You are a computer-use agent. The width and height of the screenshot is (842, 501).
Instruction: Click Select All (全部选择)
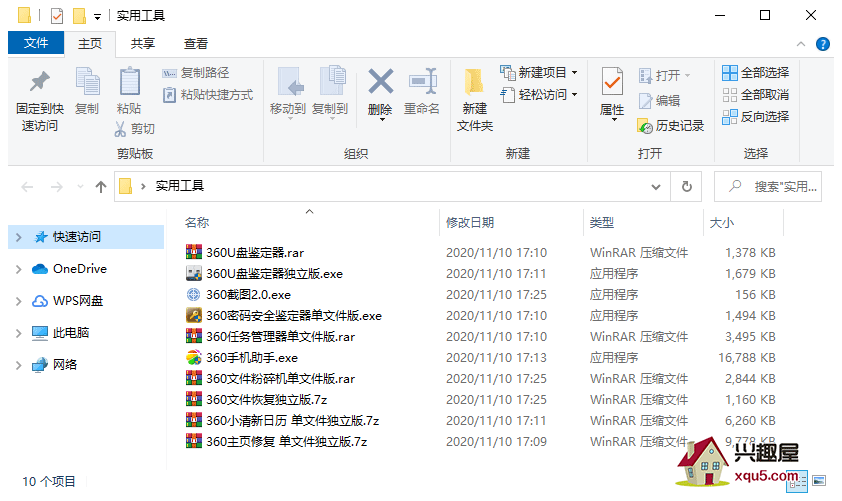point(756,72)
